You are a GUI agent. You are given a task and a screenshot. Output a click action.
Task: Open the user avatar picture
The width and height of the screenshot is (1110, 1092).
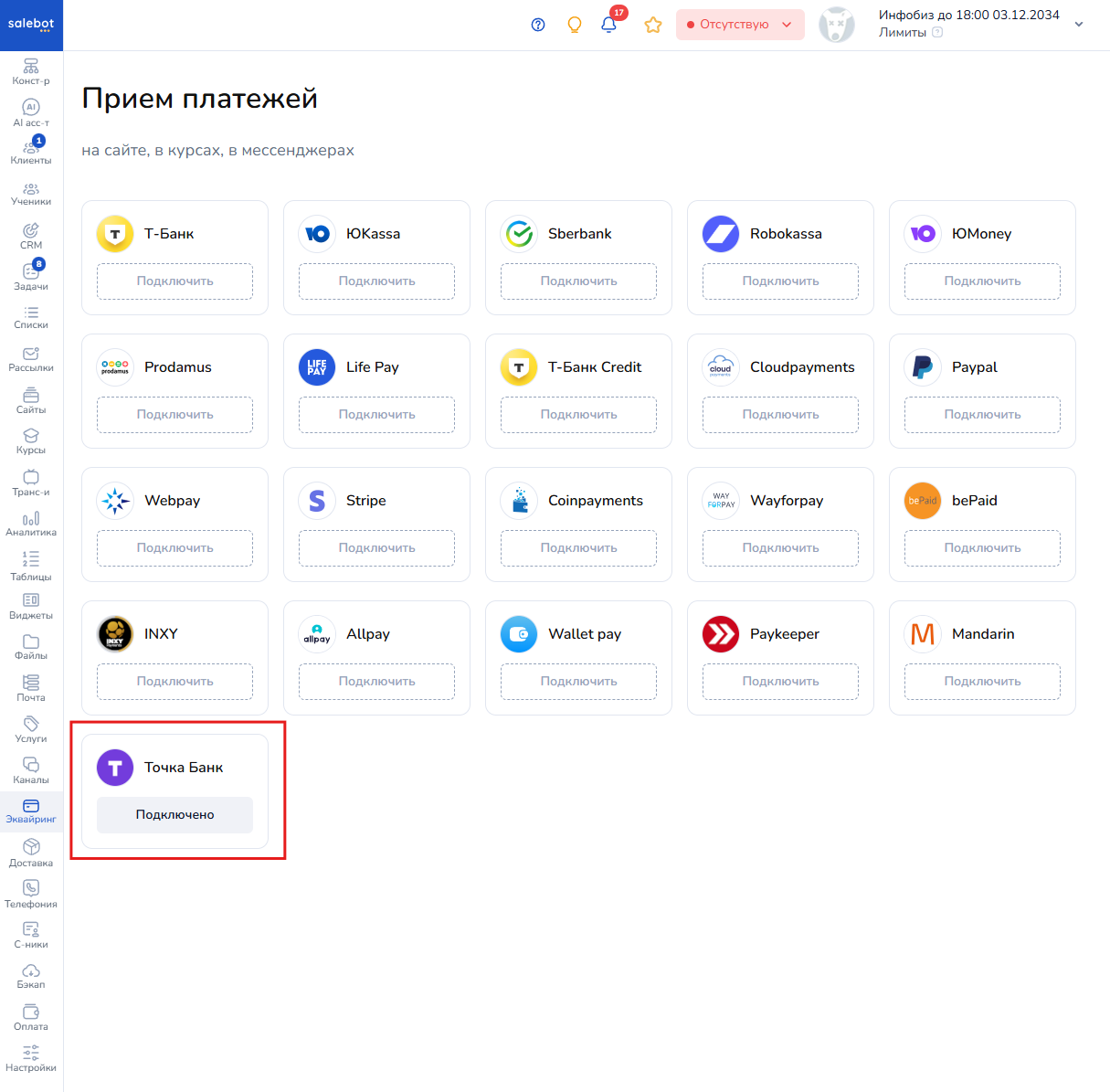click(x=836, y=25)
